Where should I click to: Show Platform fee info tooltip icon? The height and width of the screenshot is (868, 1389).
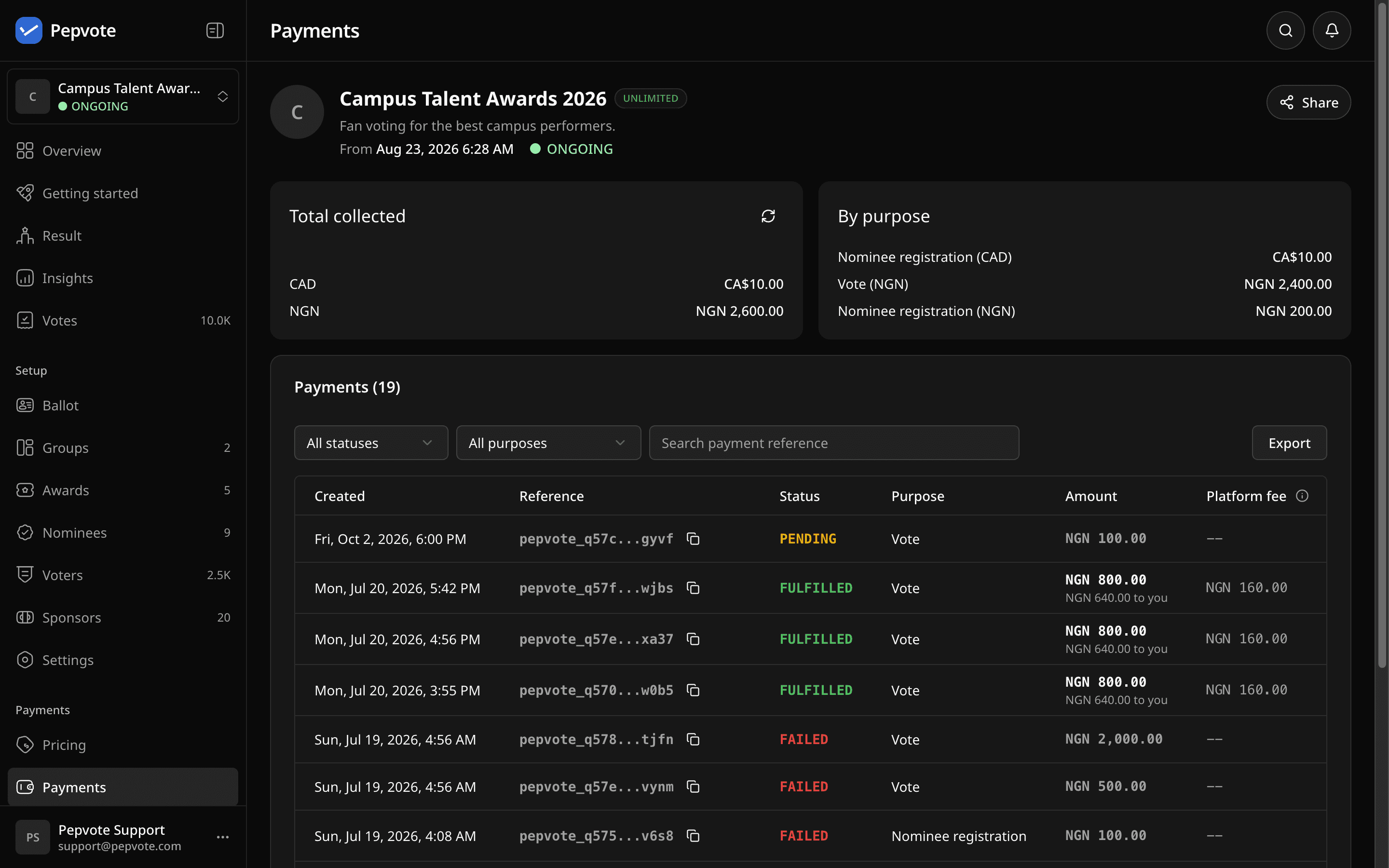[1302, 496]
